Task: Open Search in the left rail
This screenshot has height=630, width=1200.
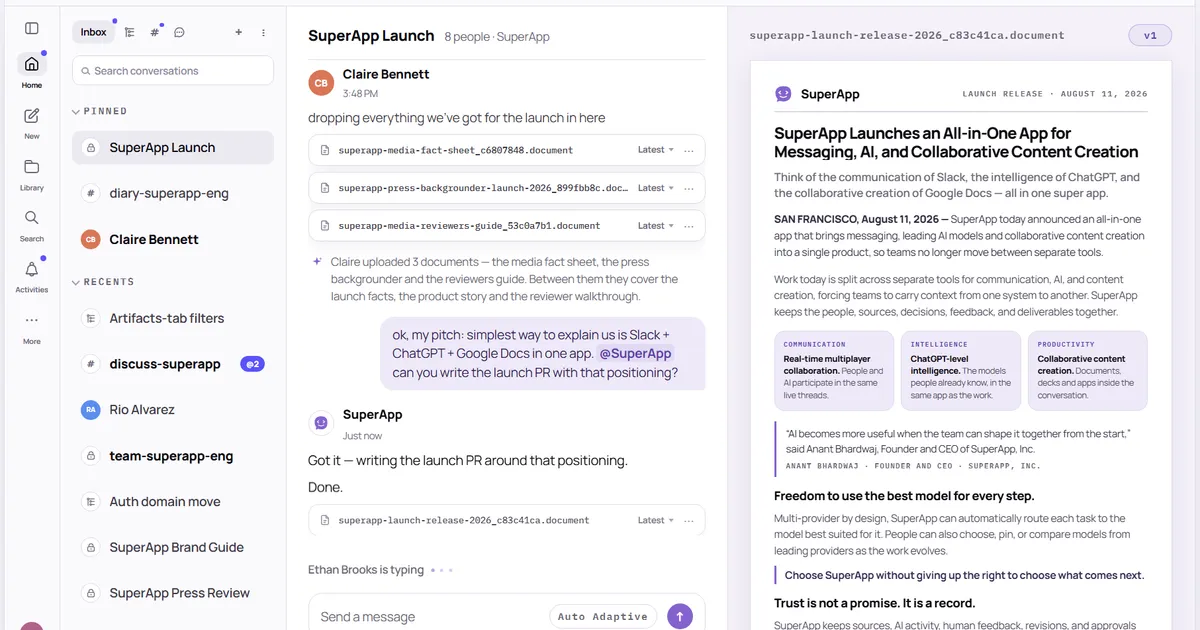Action: click(x=32, y=224)
